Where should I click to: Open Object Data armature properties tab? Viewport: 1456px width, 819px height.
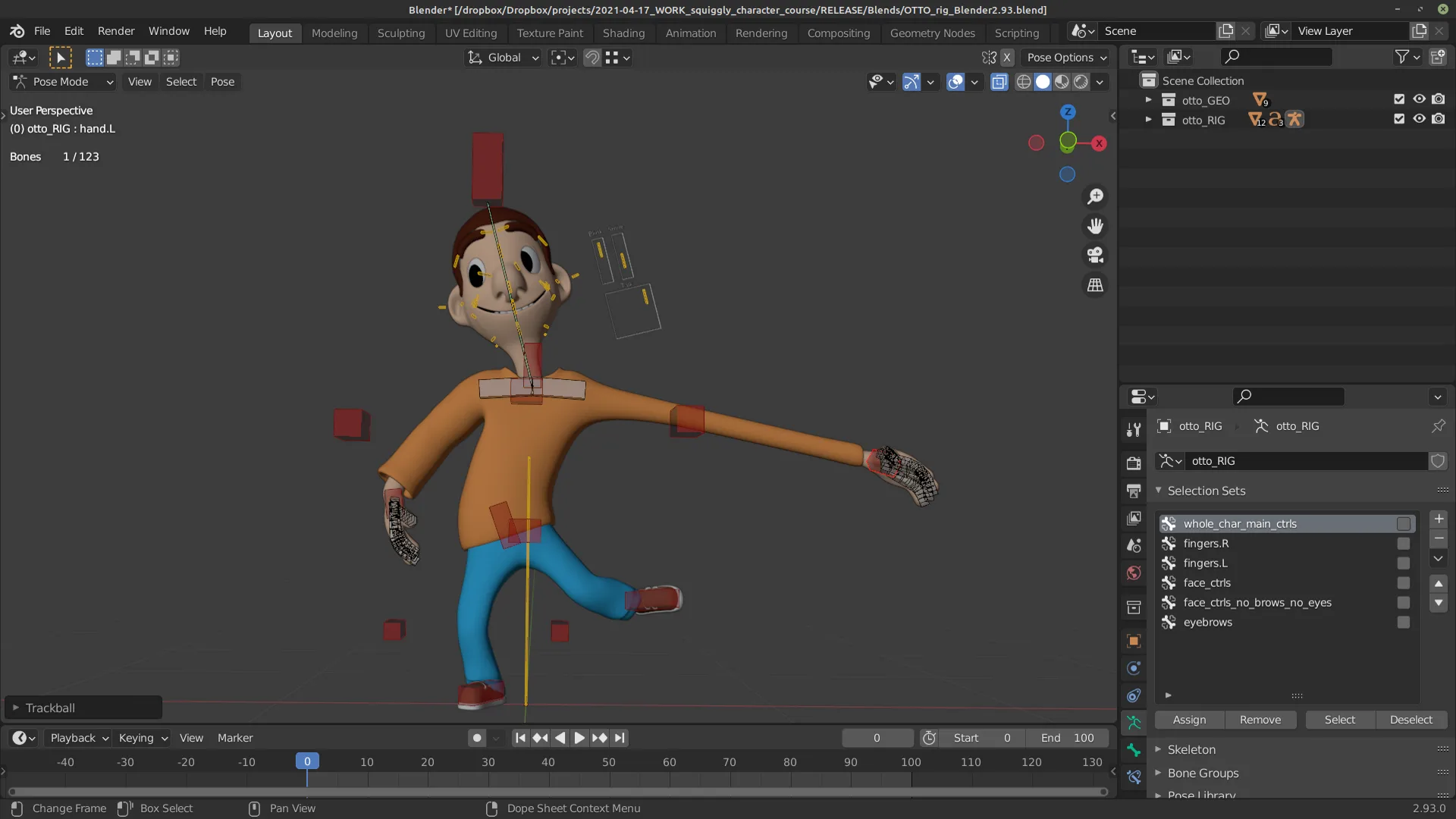1134,723
